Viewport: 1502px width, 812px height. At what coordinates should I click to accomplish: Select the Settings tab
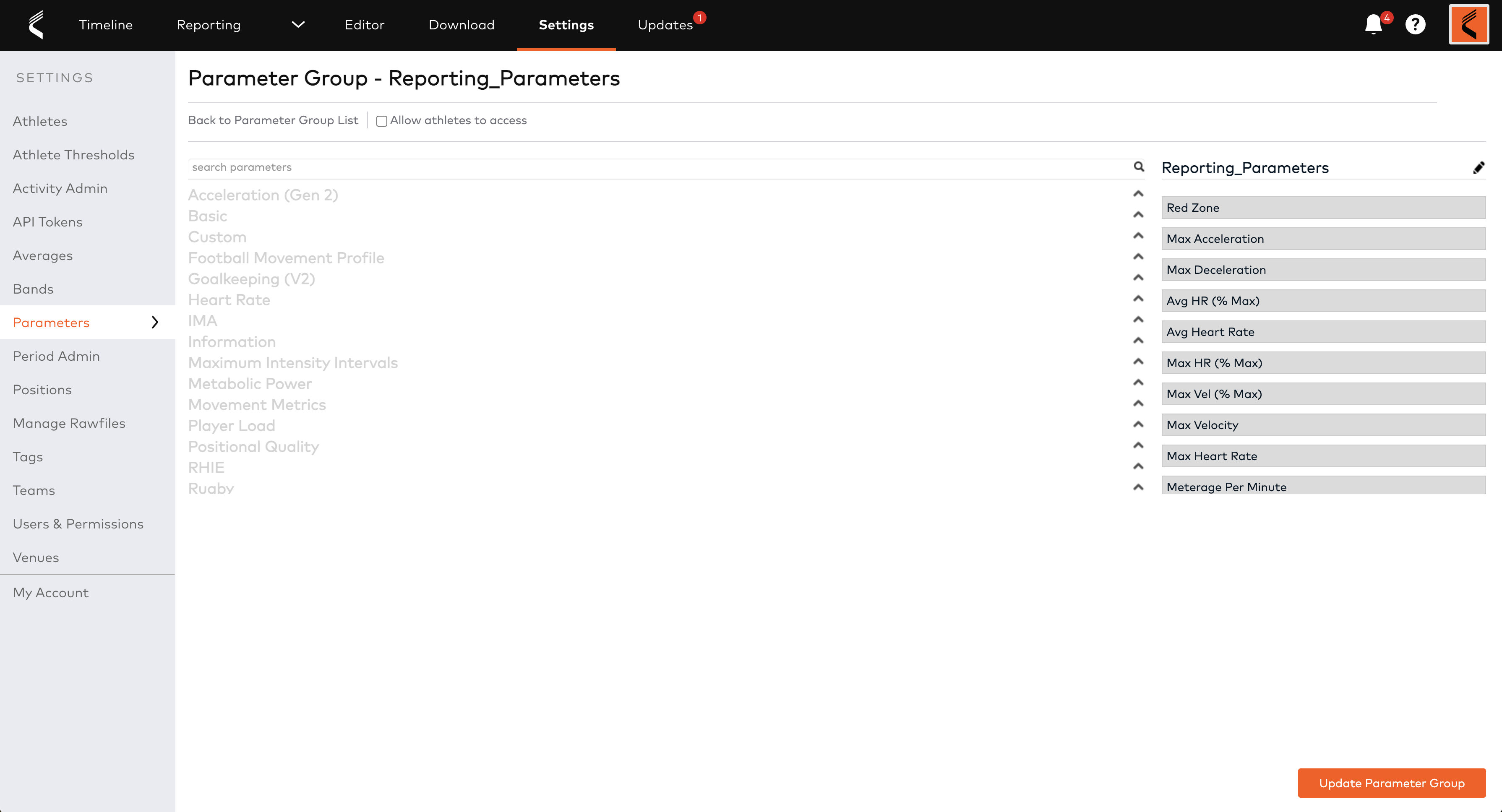click(566, 24)
